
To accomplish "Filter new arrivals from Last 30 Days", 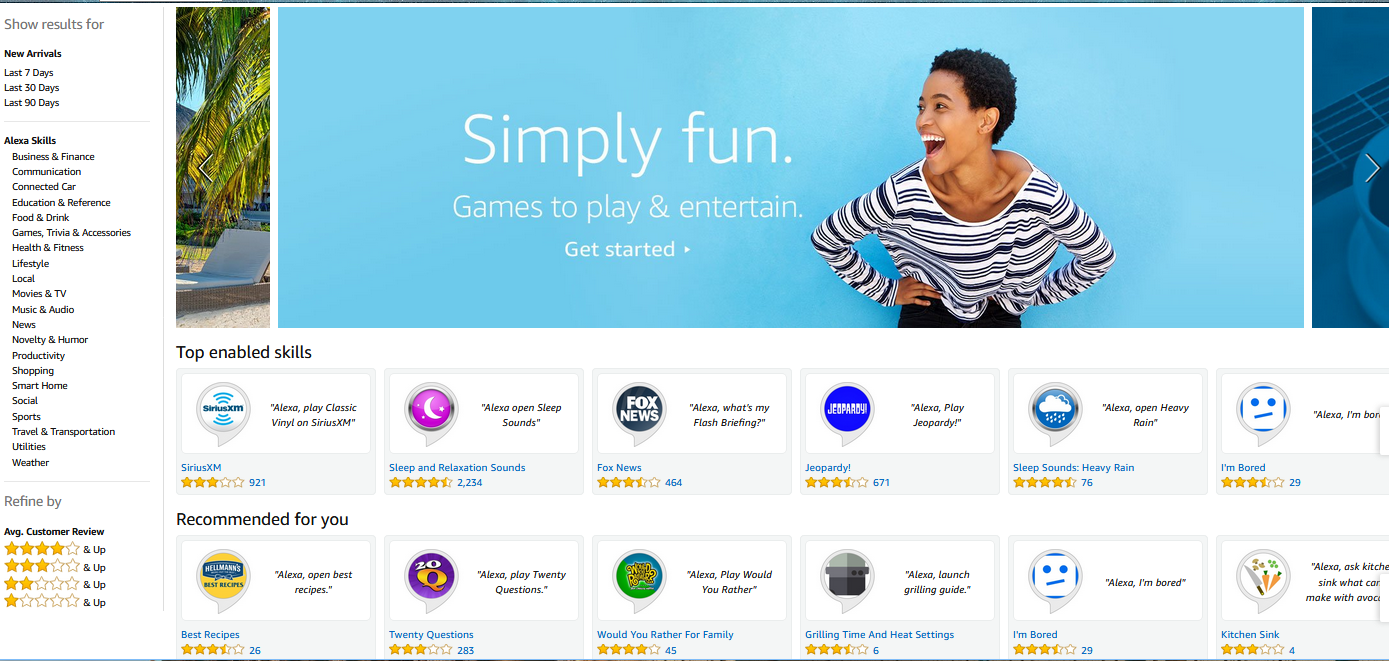I will (32, 88).
